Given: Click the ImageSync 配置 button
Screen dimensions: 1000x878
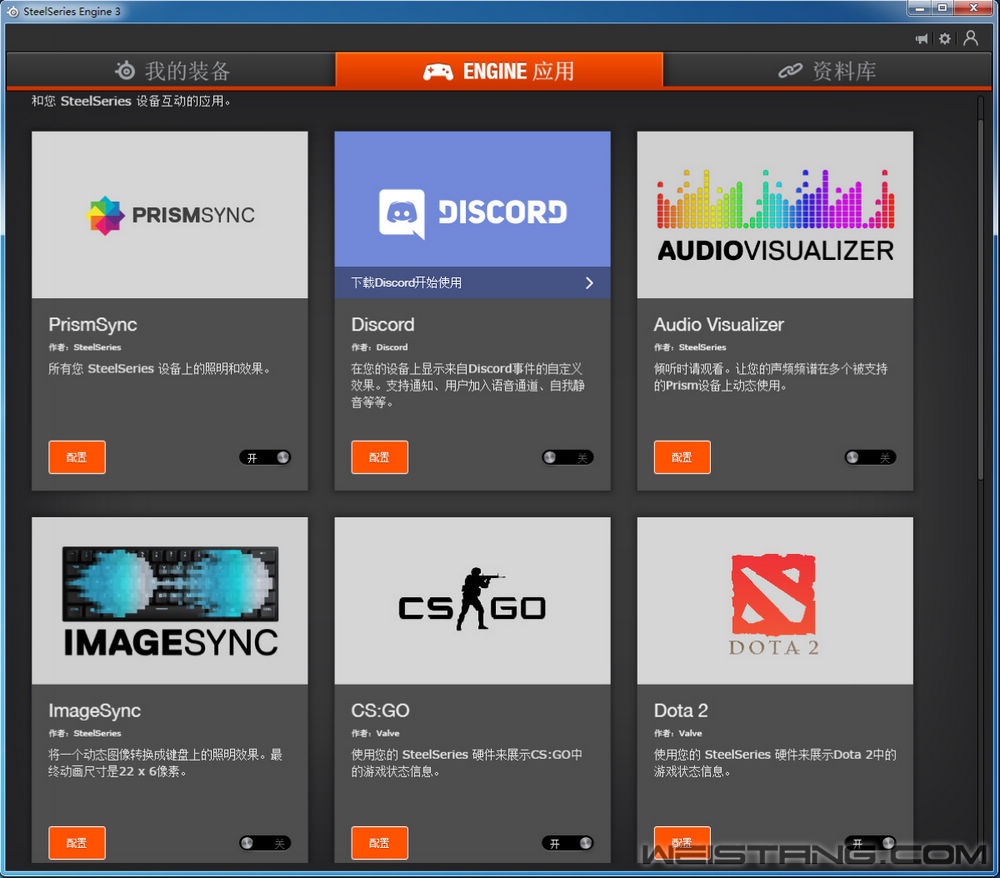Looking at the screenshot, I should pos(77,843).
